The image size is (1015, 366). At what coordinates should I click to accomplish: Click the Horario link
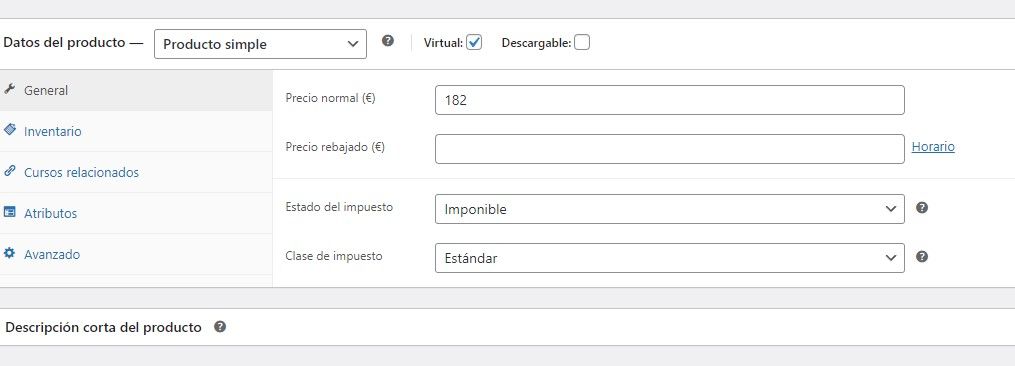tap(933, 146)
